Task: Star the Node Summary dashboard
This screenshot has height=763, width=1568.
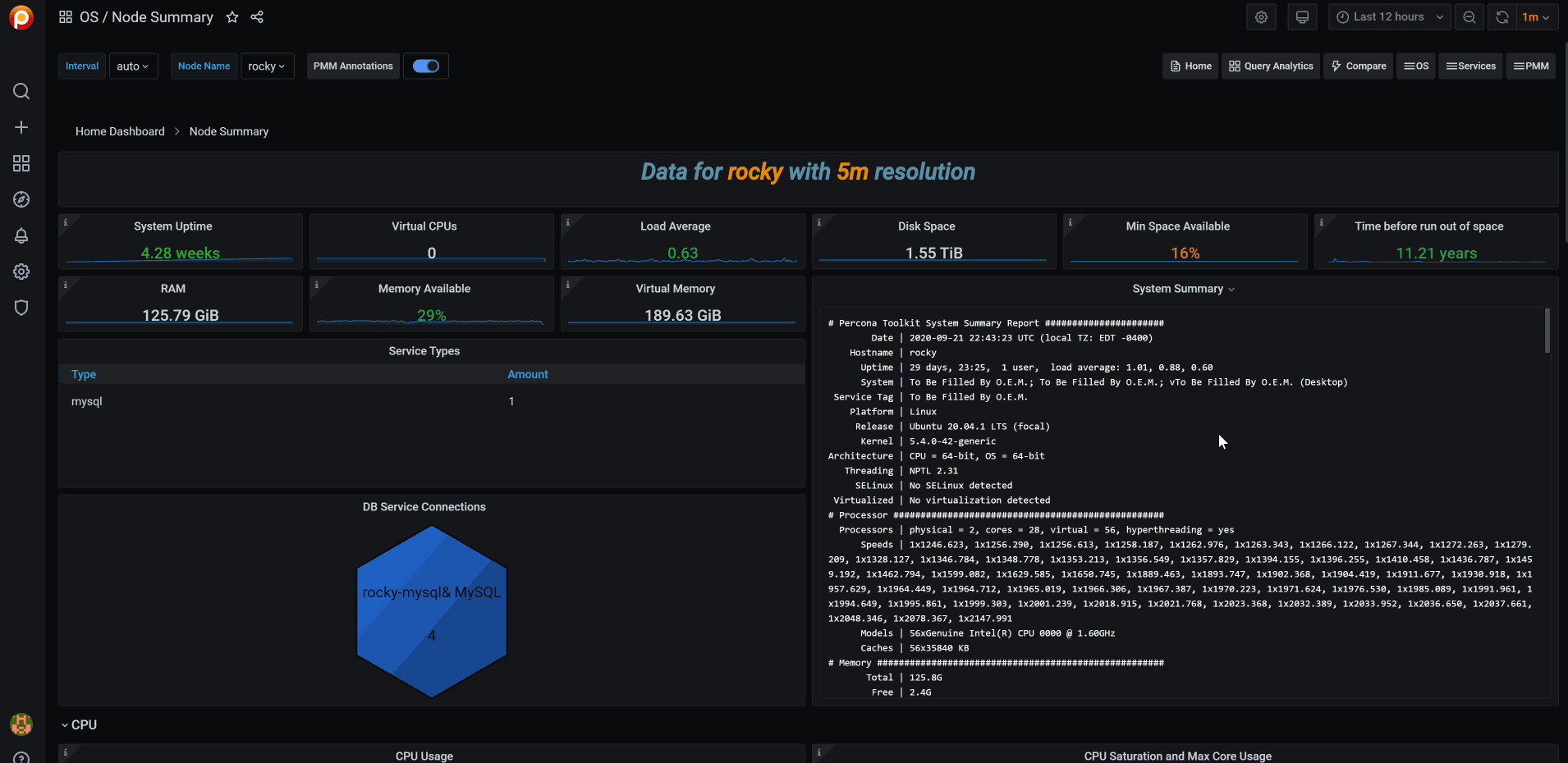Action: point(232,16)
